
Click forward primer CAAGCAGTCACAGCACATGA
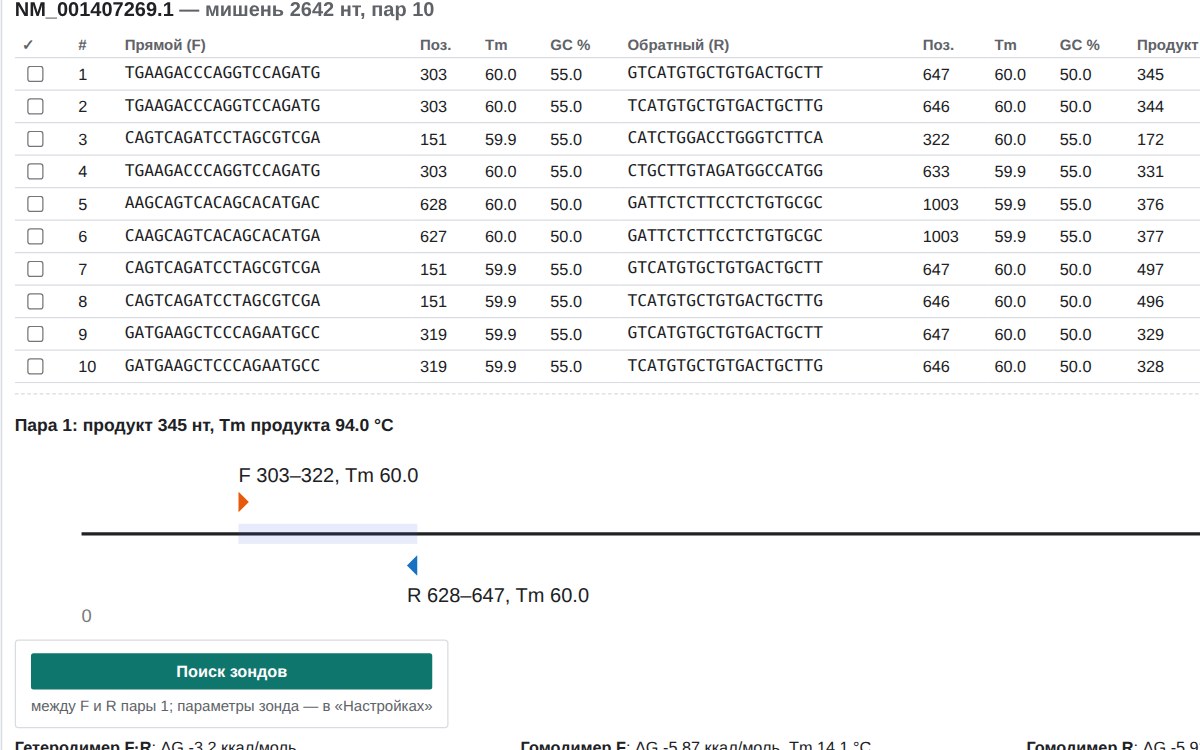point(222,236)
